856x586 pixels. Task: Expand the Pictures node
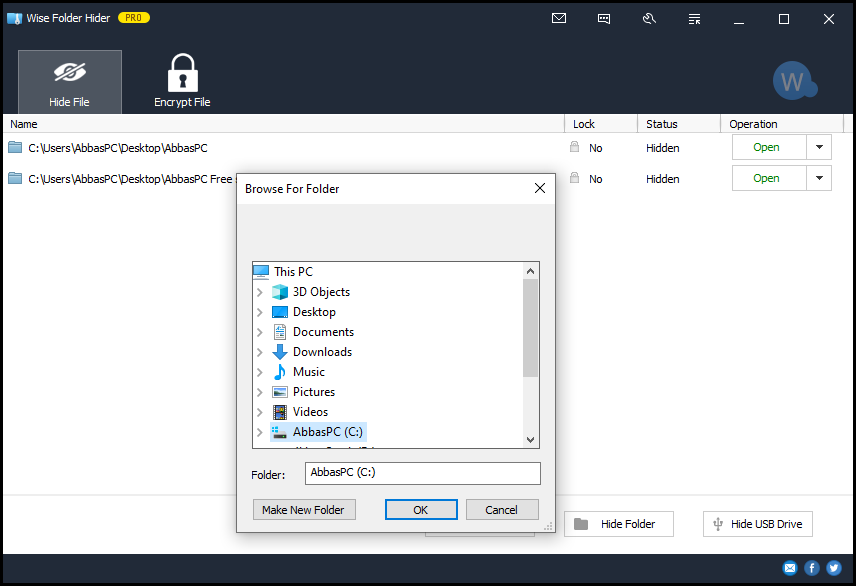coord(260,392)
